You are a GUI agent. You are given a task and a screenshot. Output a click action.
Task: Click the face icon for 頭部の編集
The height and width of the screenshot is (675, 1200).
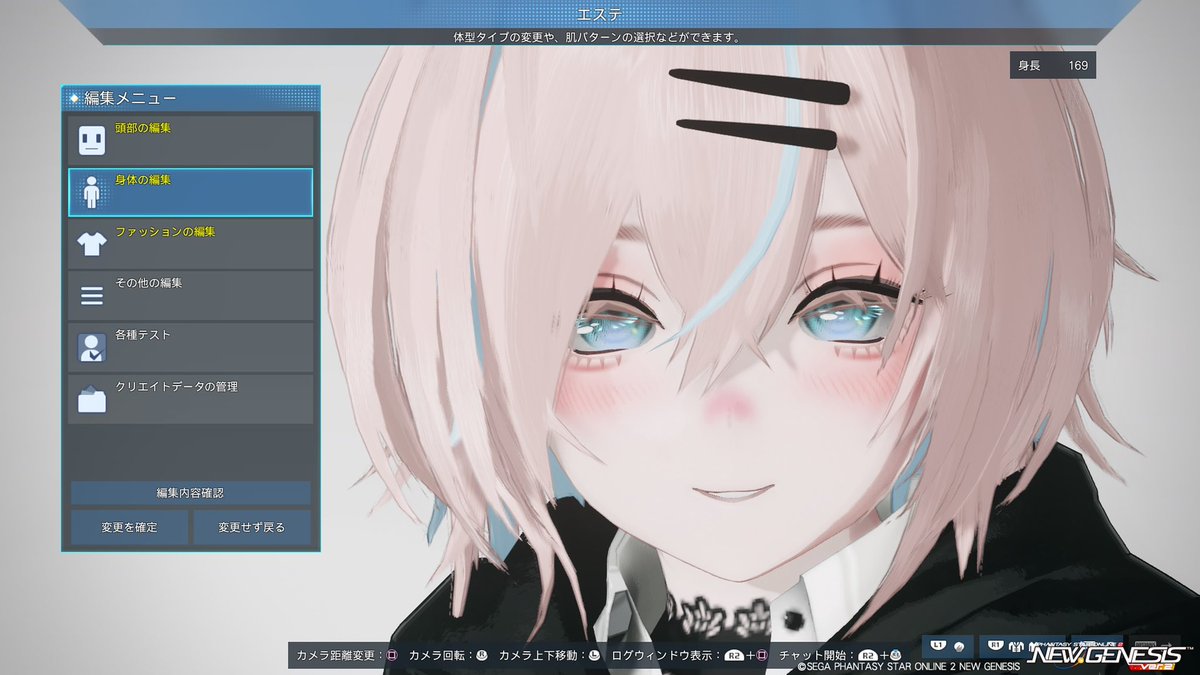click(x=92, y=140)
